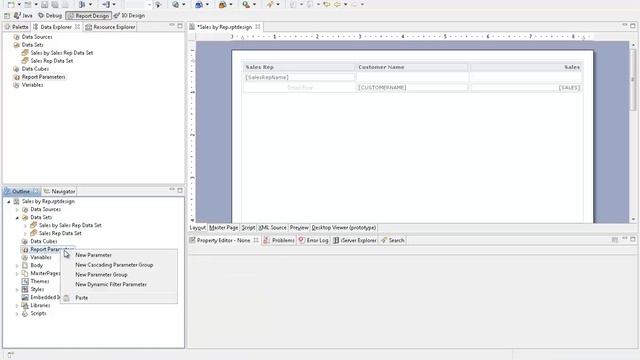Viewport: 640px width, 360px height.
Task: Open the Resource Explorer tab
Action: coord(110,27)
